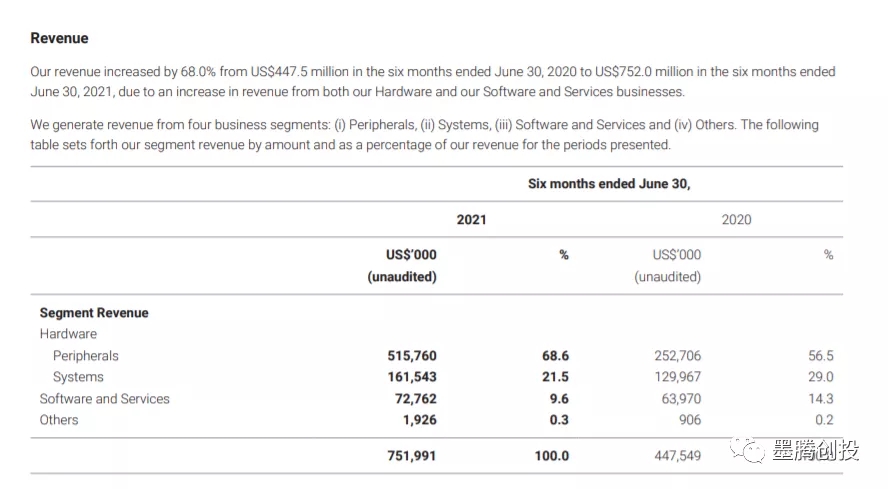This screenshot has height=489, width=888.
Task: Click the Revenue section heading
Action: pos(59,38)
